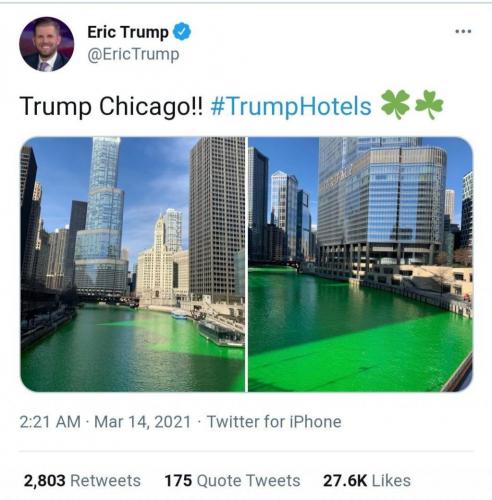View left photo of tower and river
This screenshot has width=492, height=500.
(x=133, y=264)
